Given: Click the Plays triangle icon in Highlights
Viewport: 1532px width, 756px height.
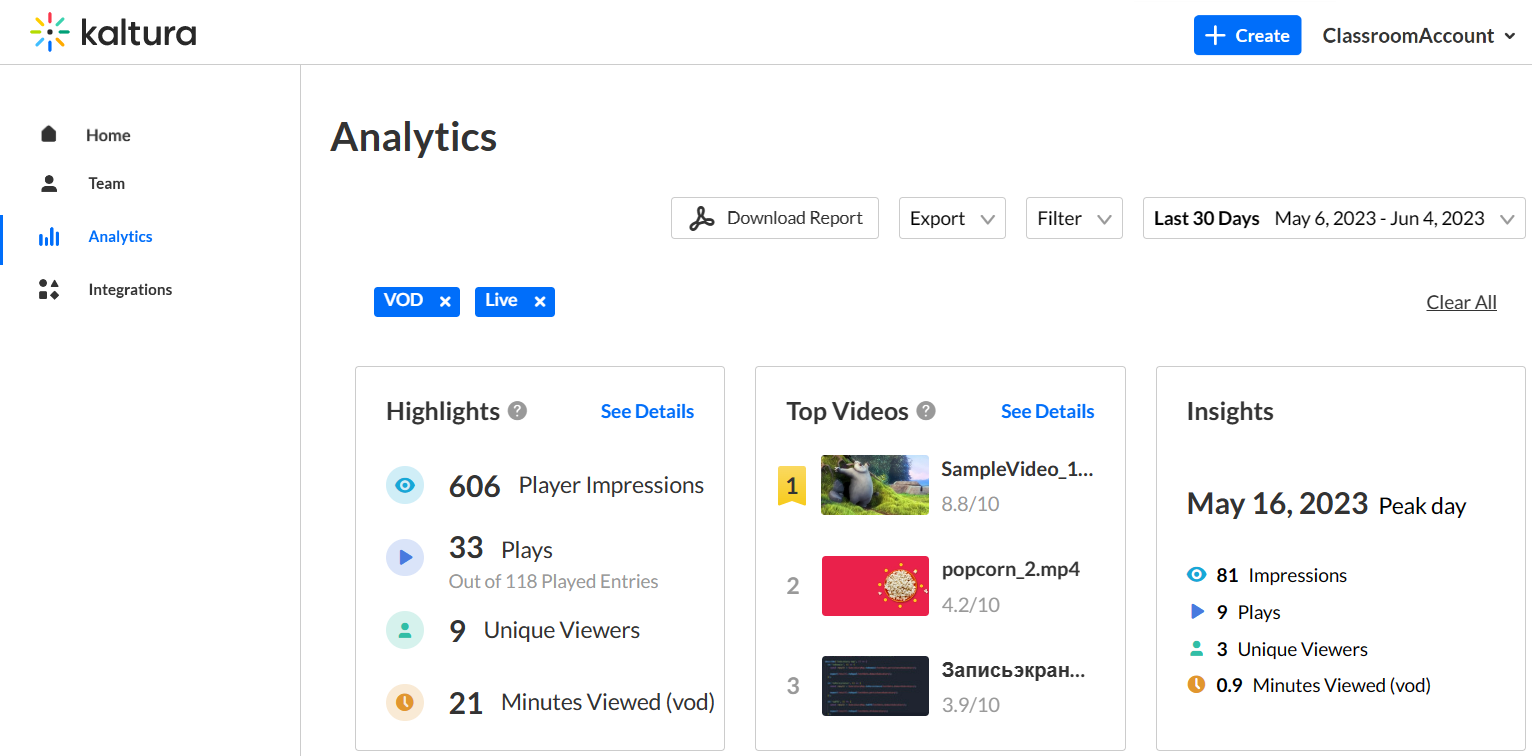Looking at the screenshot, I should pyautogui.click(x=405, y=558).
